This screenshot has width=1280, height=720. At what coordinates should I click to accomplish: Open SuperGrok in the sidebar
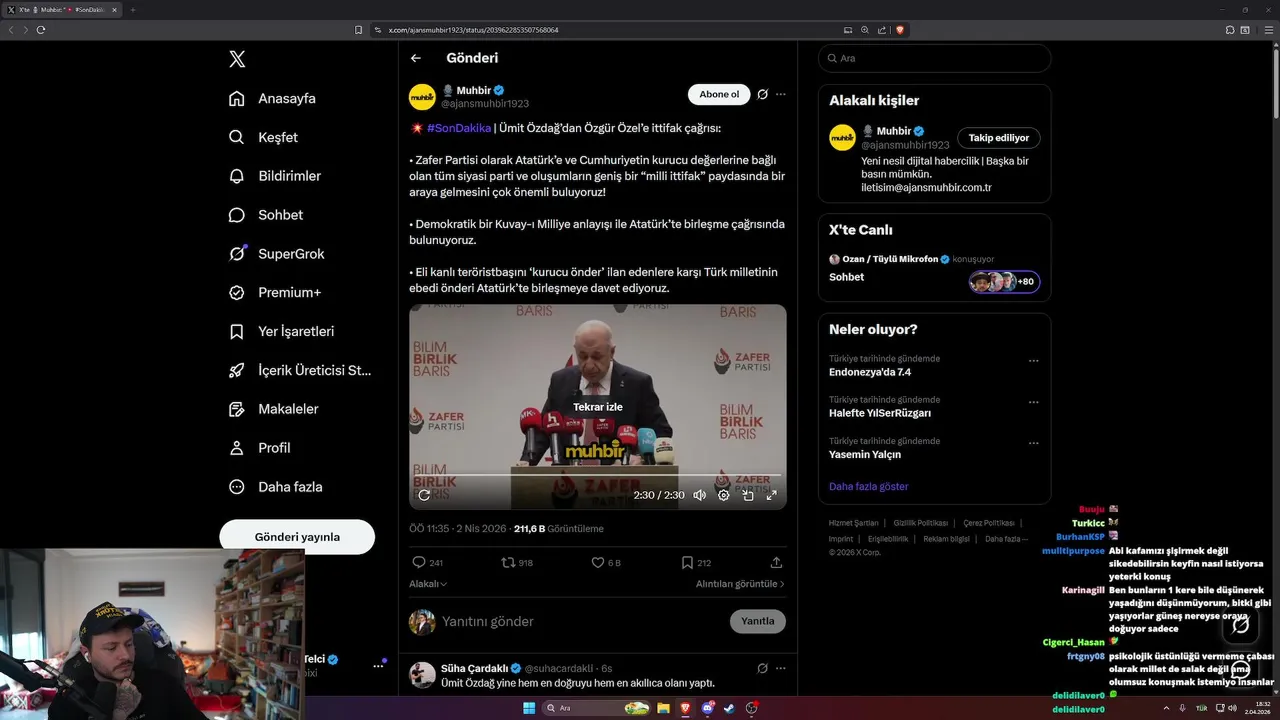click(277, 254)
